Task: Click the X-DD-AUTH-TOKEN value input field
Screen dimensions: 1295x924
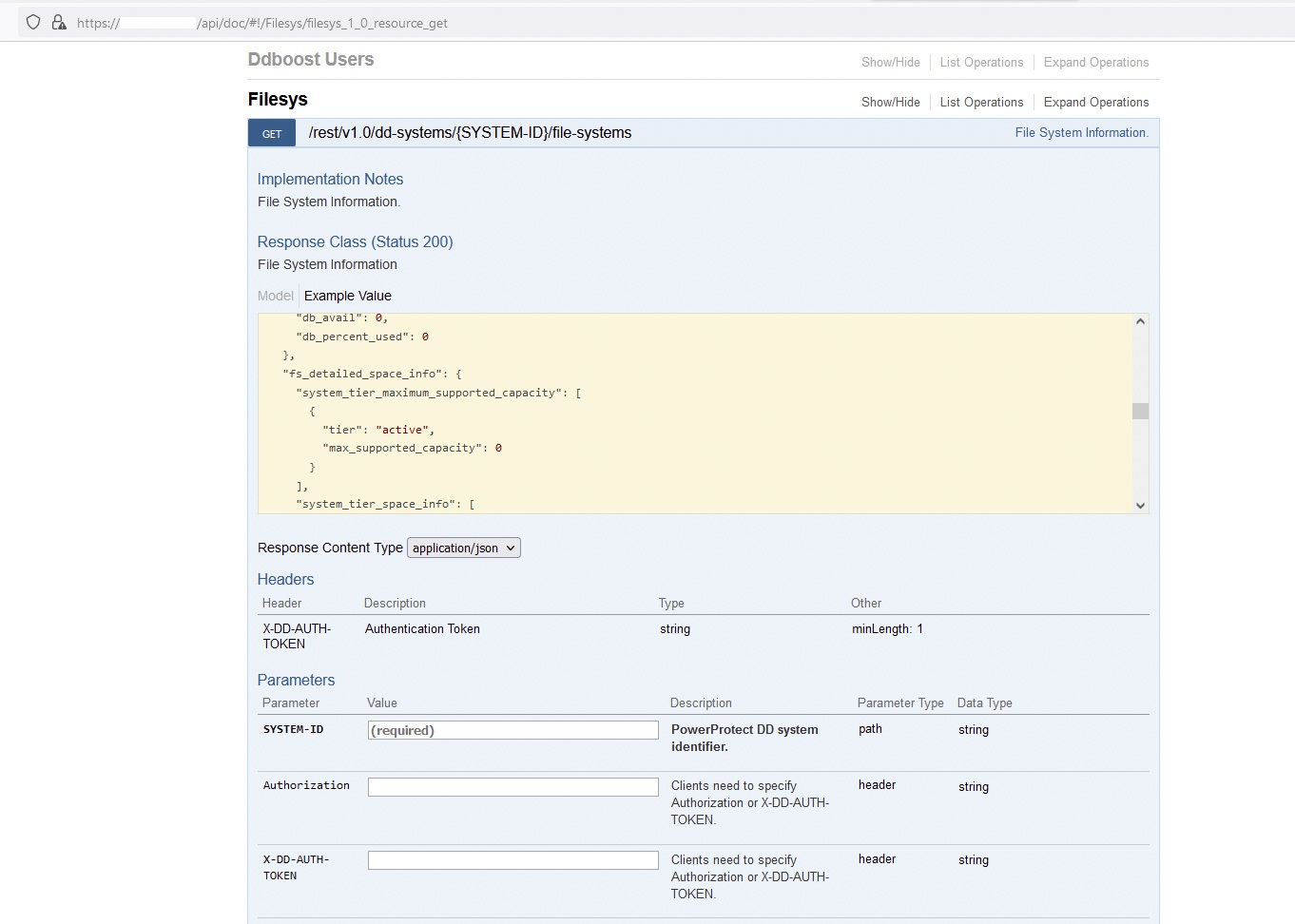Action: pyautogui.click(x=513, y=860)
